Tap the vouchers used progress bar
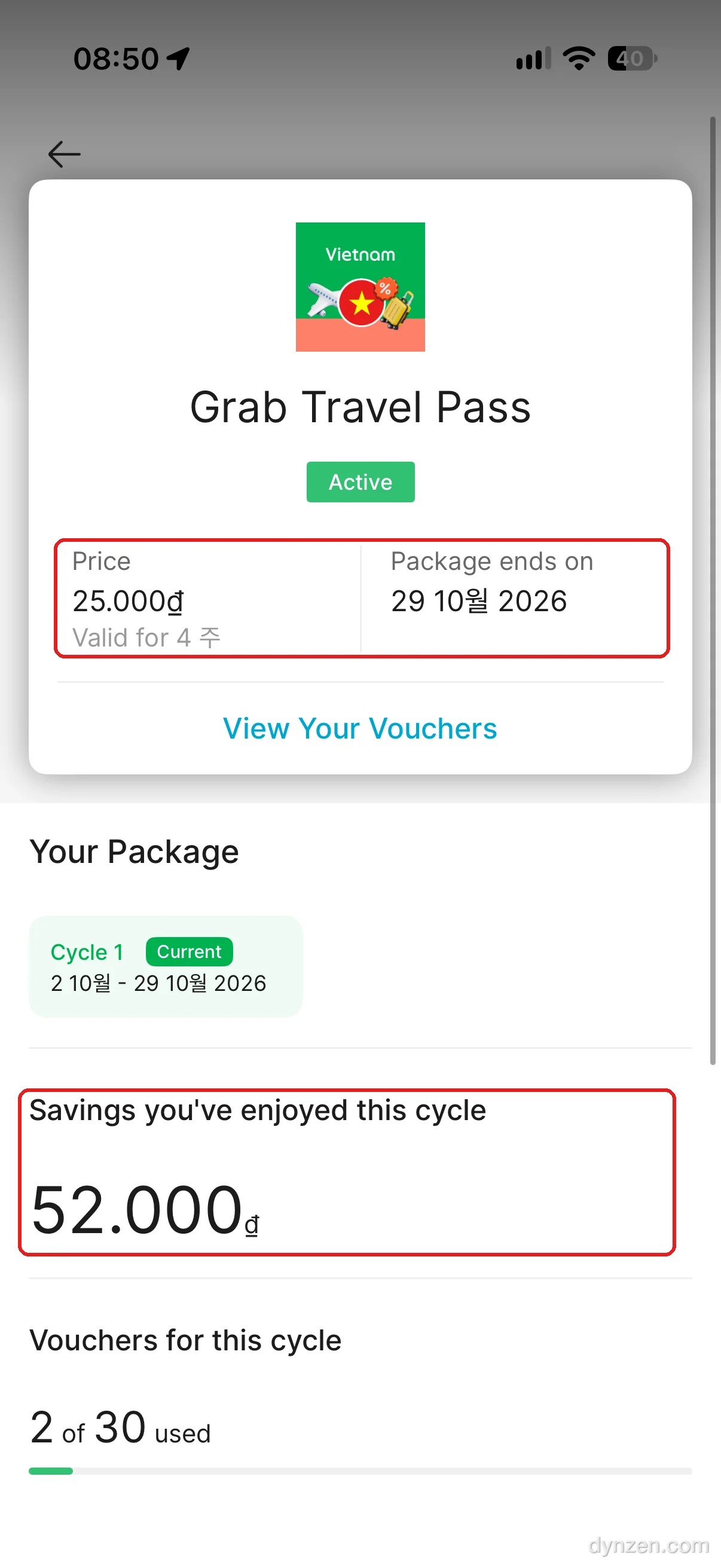Viewport: 721px width, 1568px height. pyautogui.click(x=360, y=1471)
